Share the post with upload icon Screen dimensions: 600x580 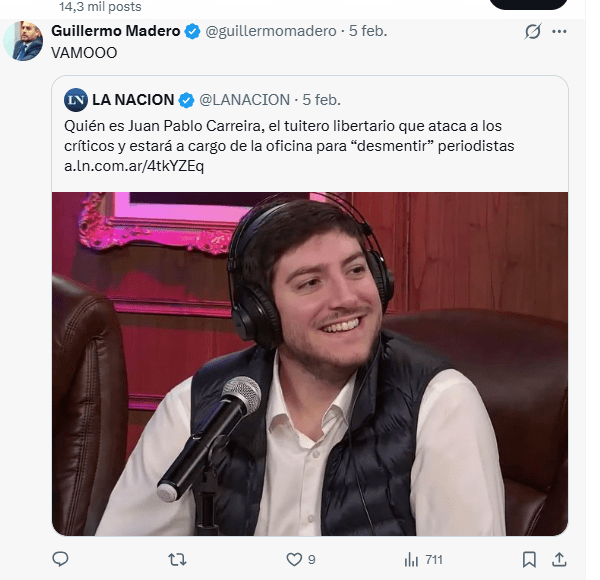click(559, 559)
